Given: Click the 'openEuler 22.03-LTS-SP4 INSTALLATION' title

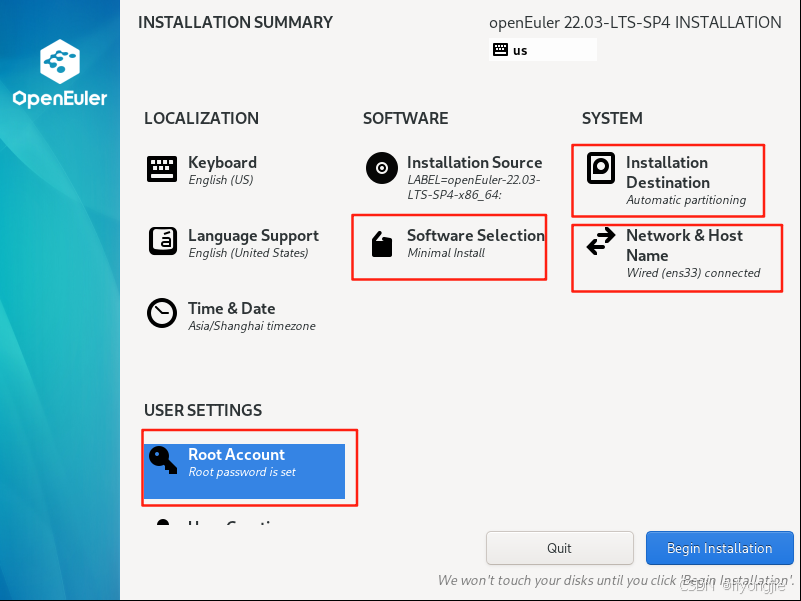Looking at the screenshot, I should tap(635, 22).
